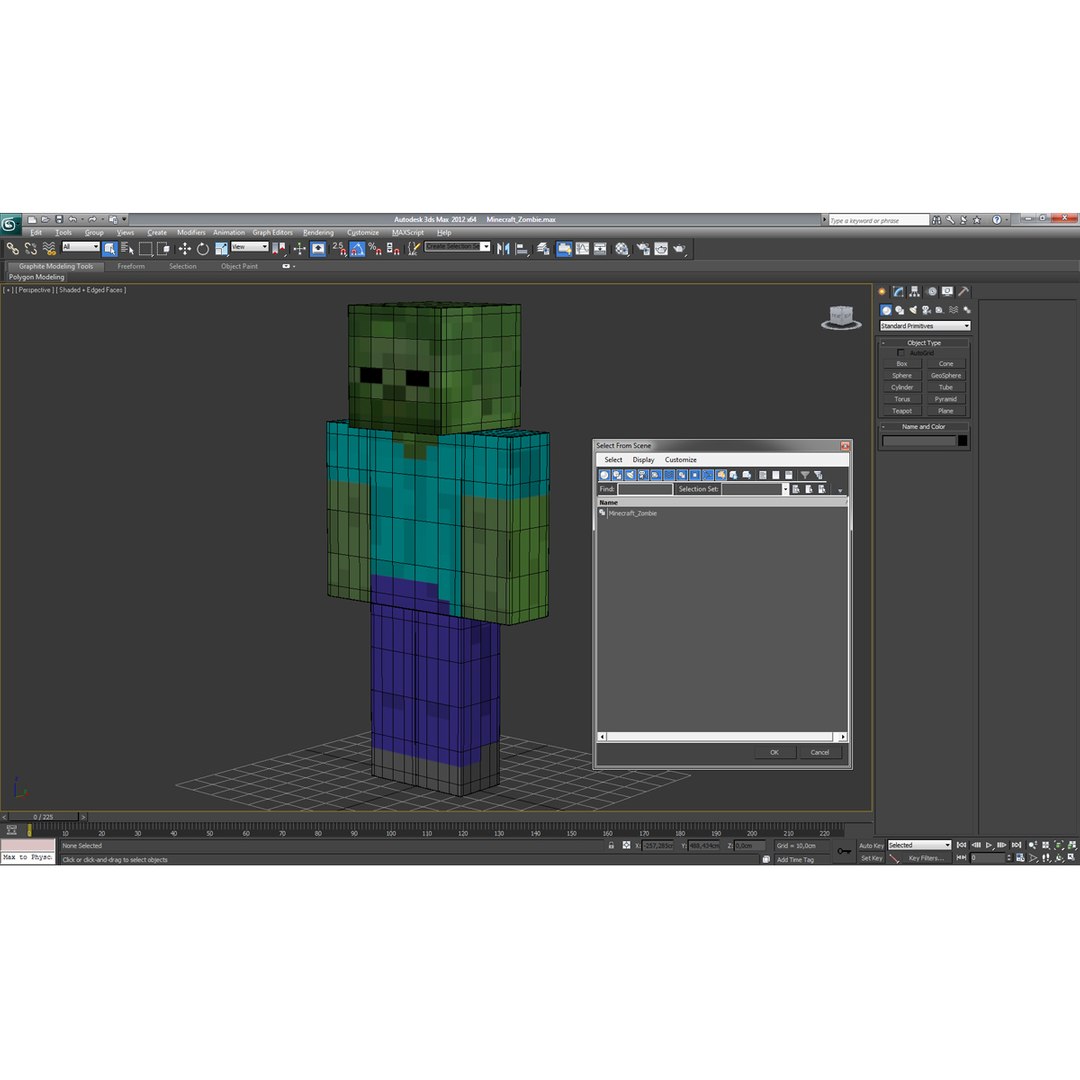Click Bind to Space Warp icon
The height and width of the screenshot is (1080, 1080).
click(49, 249)
